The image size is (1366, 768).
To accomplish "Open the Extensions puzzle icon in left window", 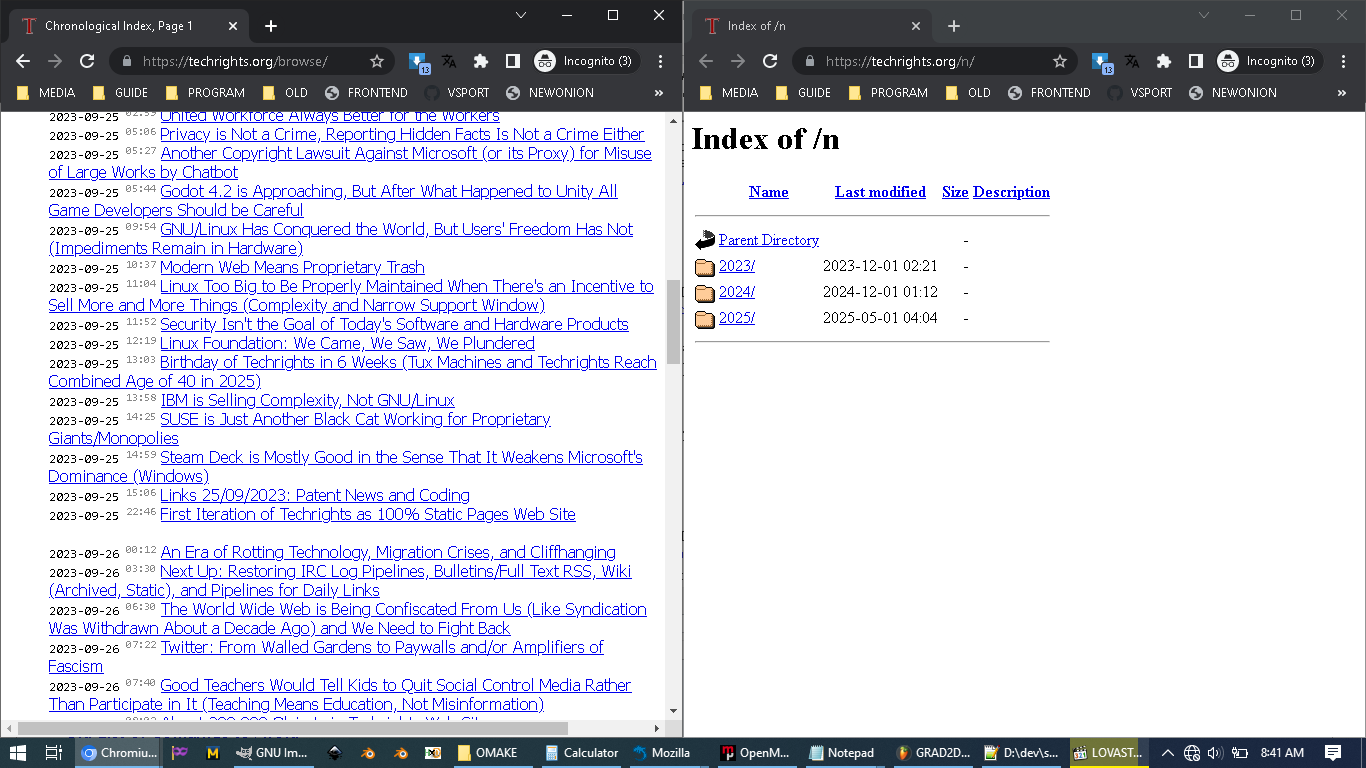I will click(x=481, y=61).
